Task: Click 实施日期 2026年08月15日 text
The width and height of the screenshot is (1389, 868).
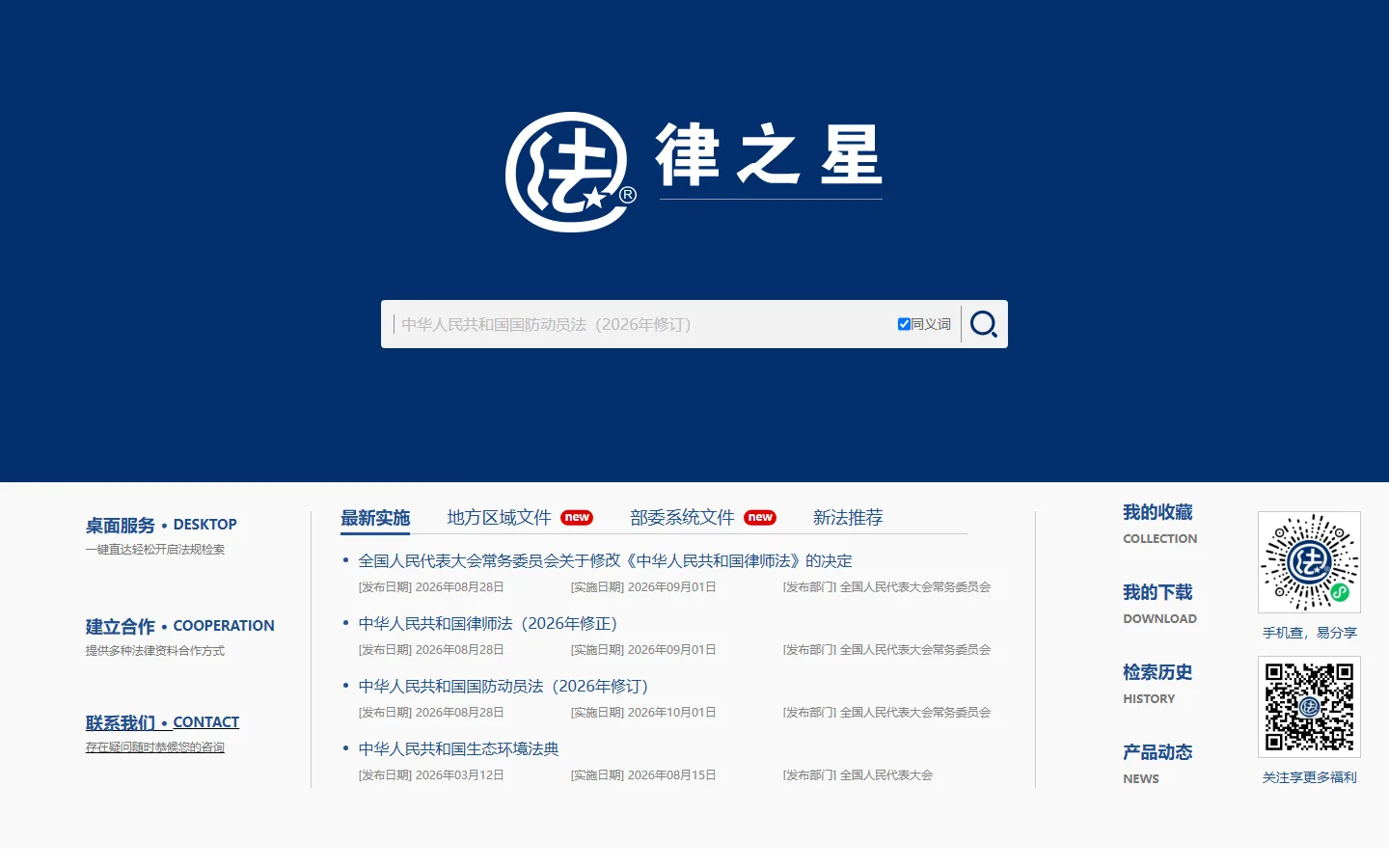Action: pos(643,775)
